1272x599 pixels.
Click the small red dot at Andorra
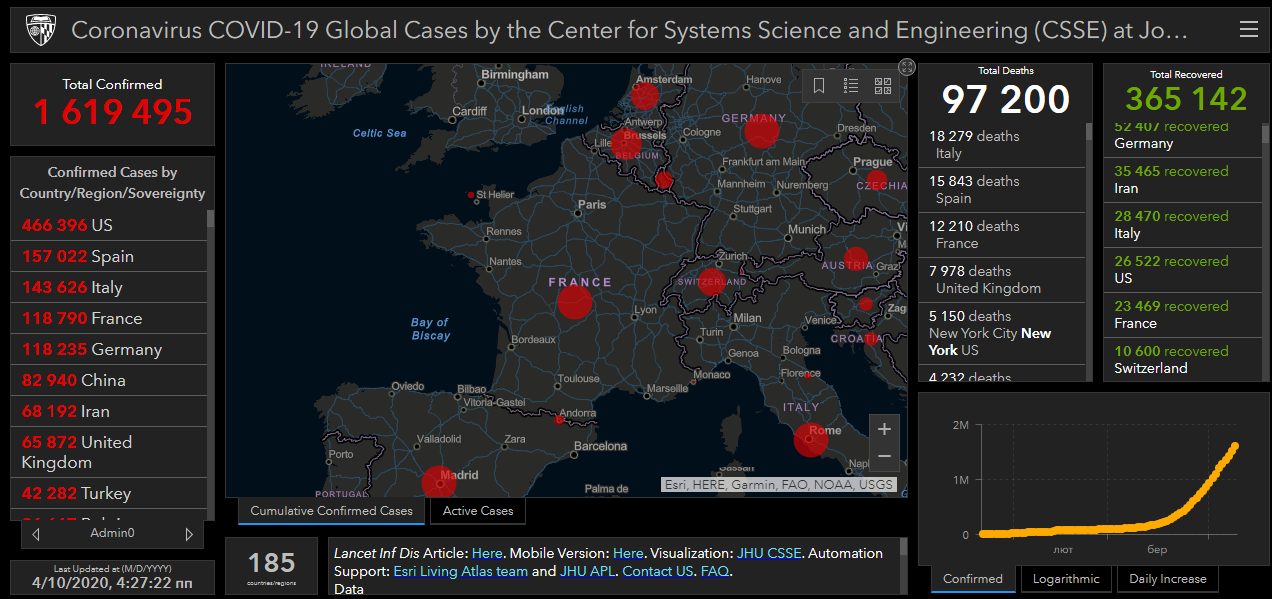pos(559,420)
